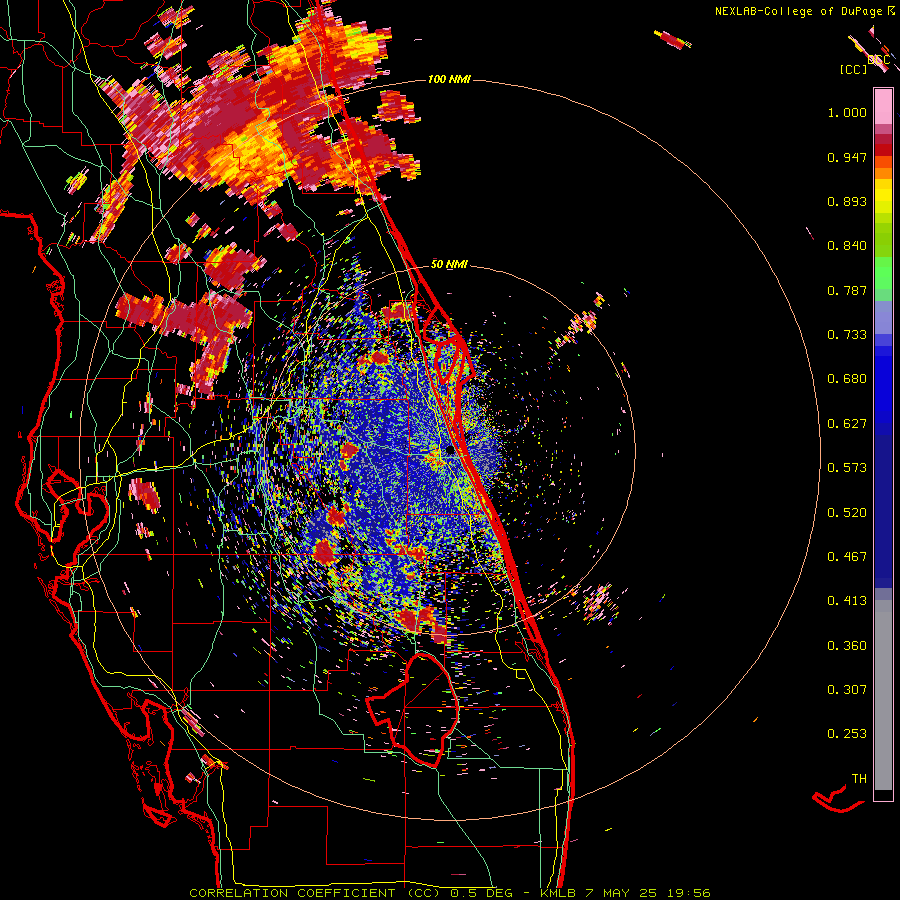Select the 0.733 colorbar value label
900x900 pixels.
pyautogui.click(x=847, y=335)
